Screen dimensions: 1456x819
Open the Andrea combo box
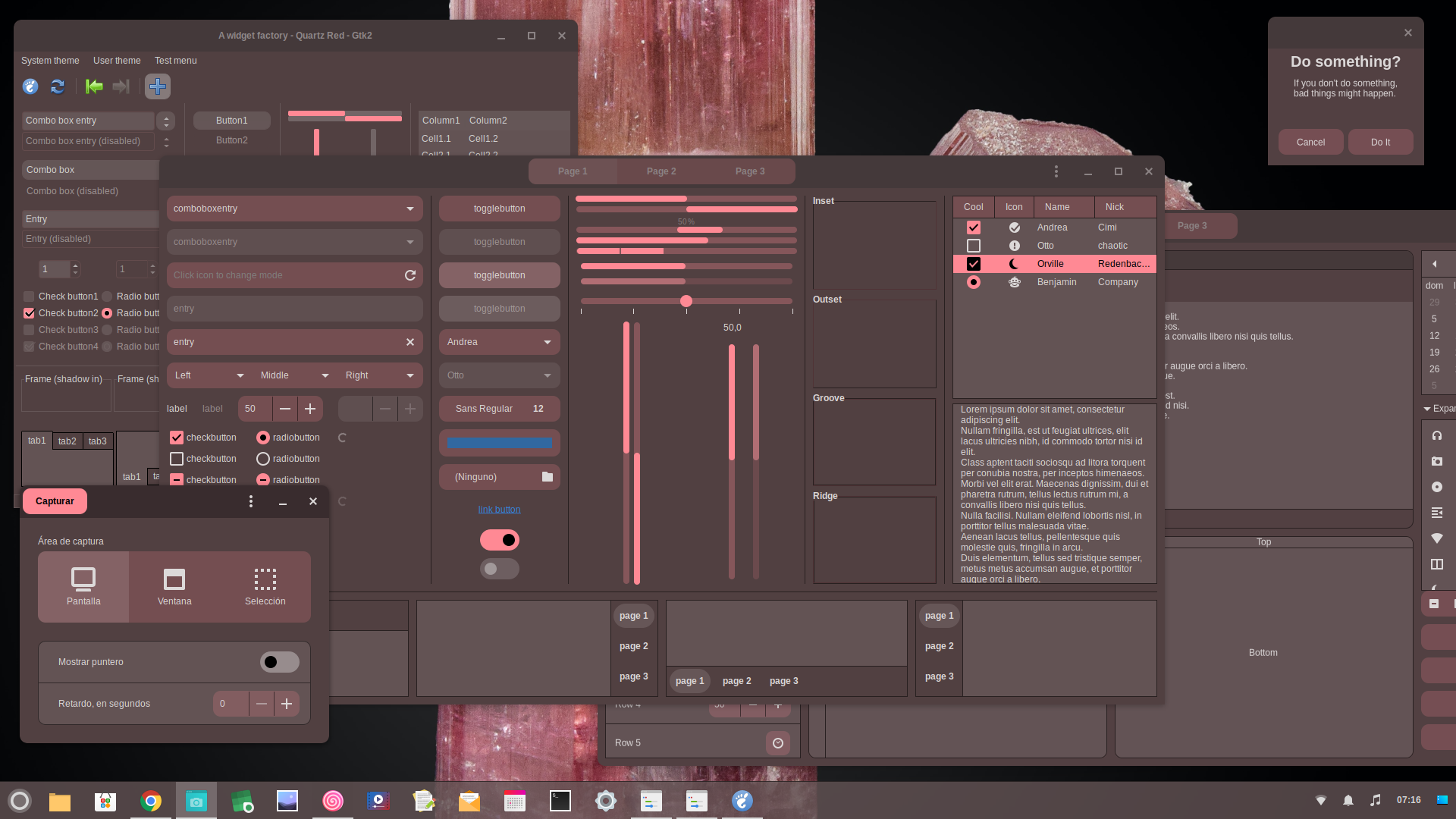(499, 342)
